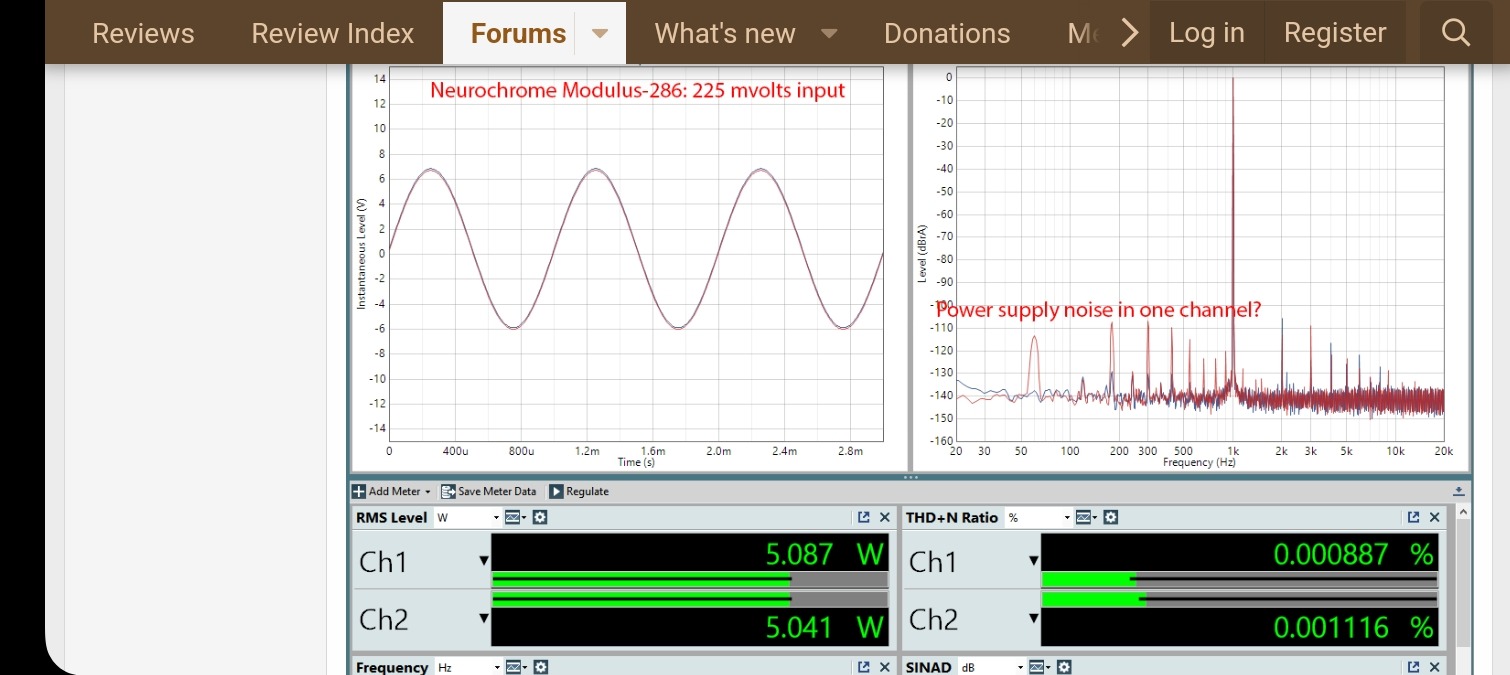
Task: Expand the What's new dropdown arrow
Action: 829,33
